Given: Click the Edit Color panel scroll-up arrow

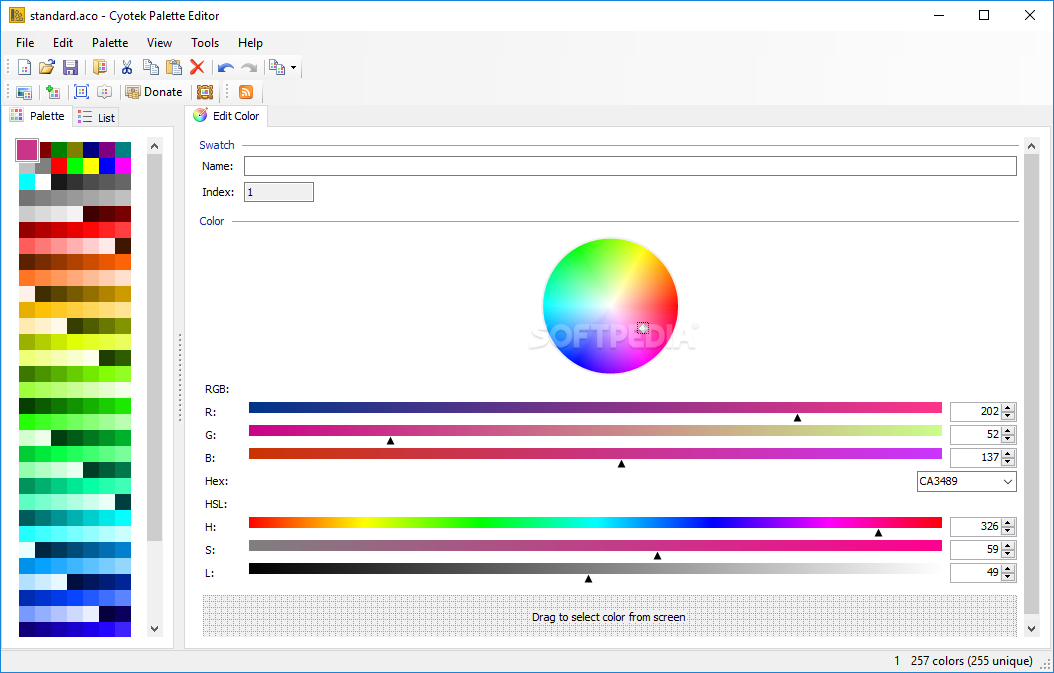Looking at the screenshot, I should (x=1032, y=146).
